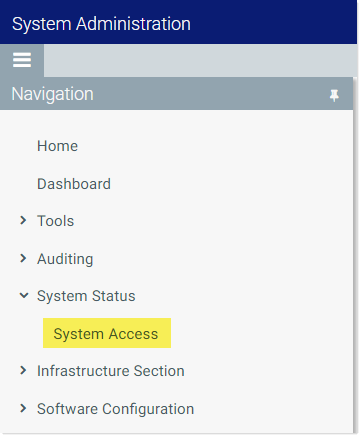Pin the Navigation panel
This screenshot has width=361, height=437.
pos(334,95)
